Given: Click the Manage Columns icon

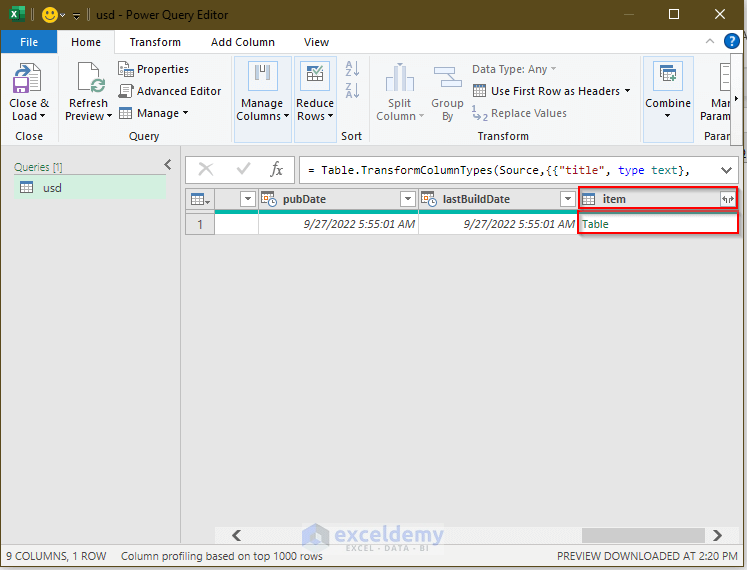Looking at the screenshot, I should 262,76.
